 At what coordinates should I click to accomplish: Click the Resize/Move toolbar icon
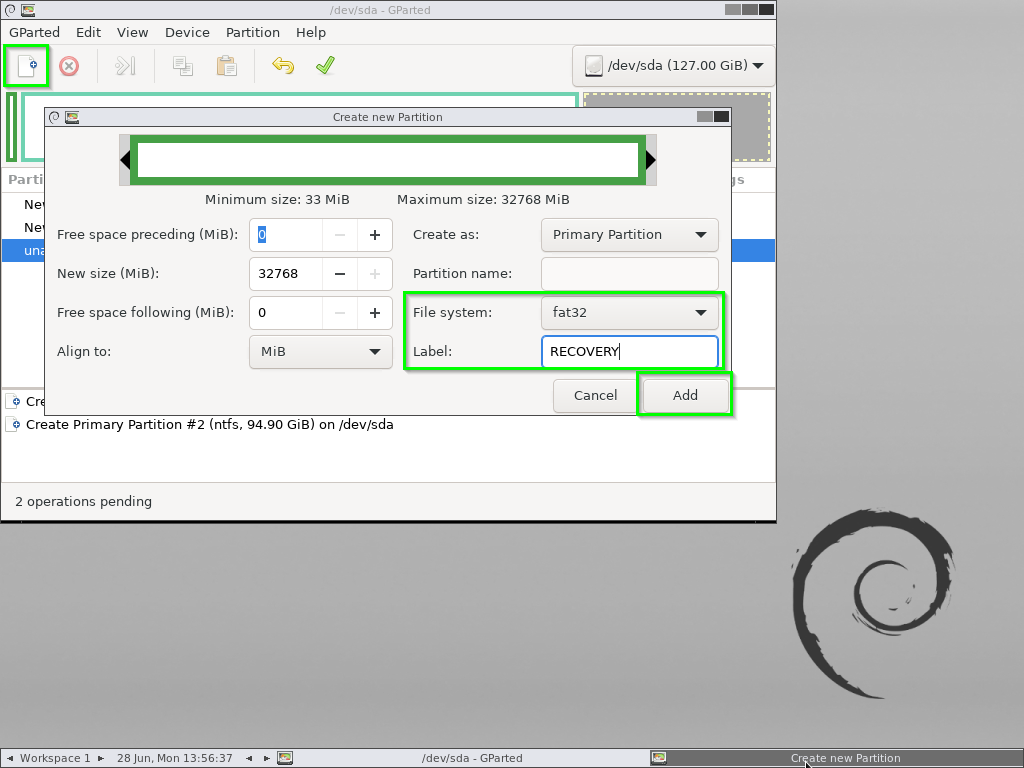[x=125, y=65]
